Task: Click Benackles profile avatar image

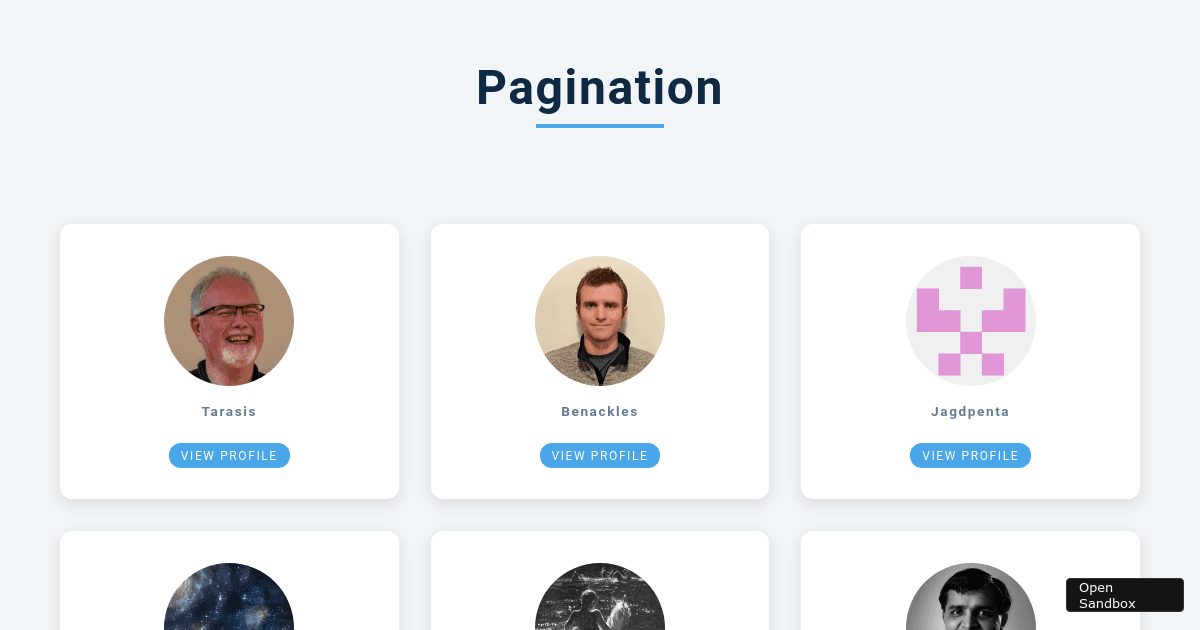Action: point(600,320)
